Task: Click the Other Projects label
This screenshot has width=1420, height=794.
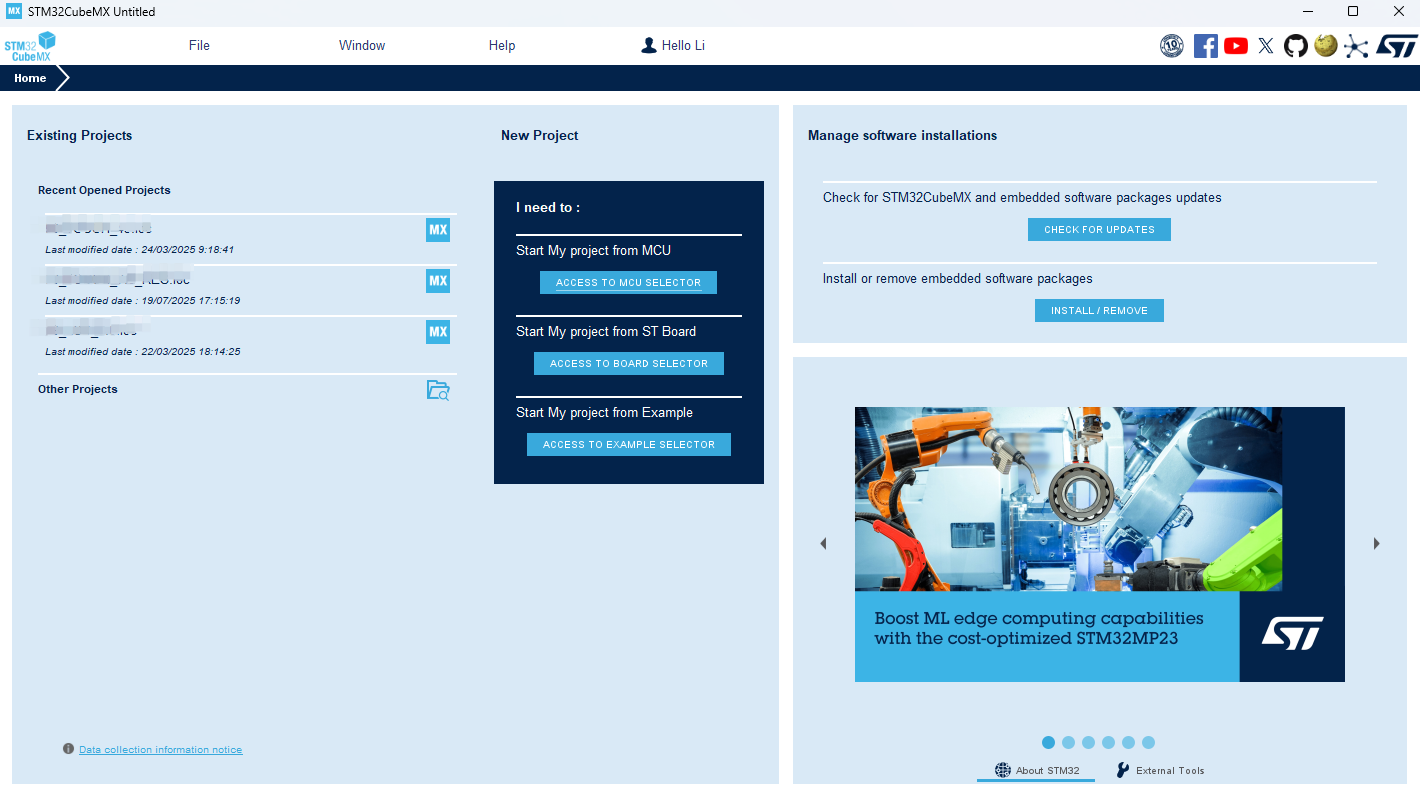Action: pyautogui.click(x=78, y=389)
